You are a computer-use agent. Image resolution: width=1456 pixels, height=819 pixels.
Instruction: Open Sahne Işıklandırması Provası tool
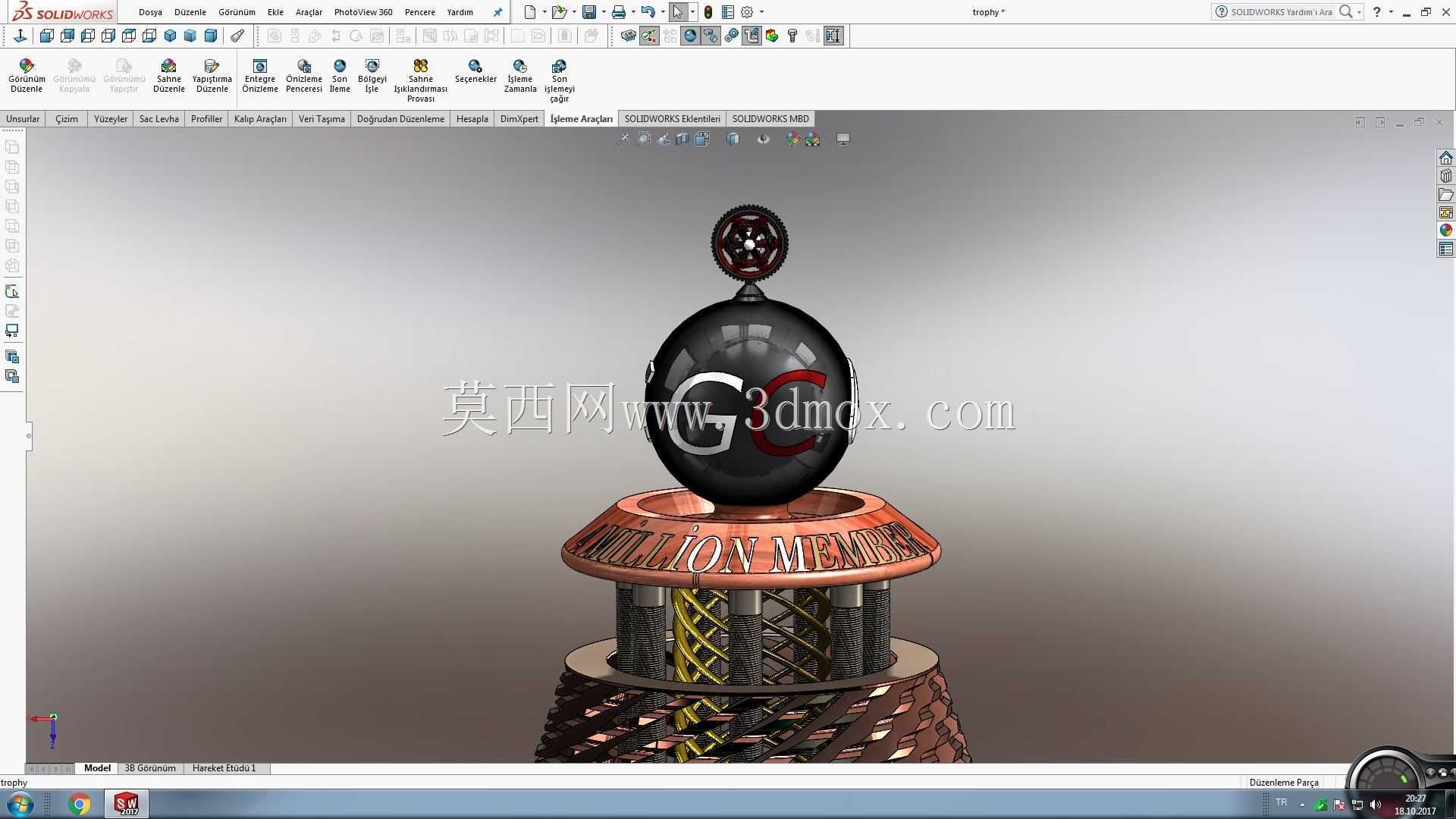coord(421,80)
